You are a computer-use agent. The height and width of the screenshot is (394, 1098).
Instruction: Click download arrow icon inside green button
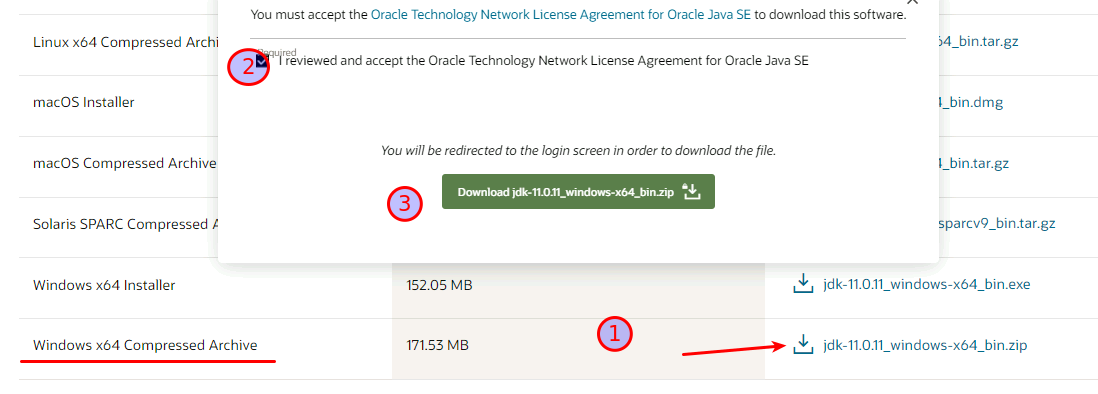pos(691,191)
